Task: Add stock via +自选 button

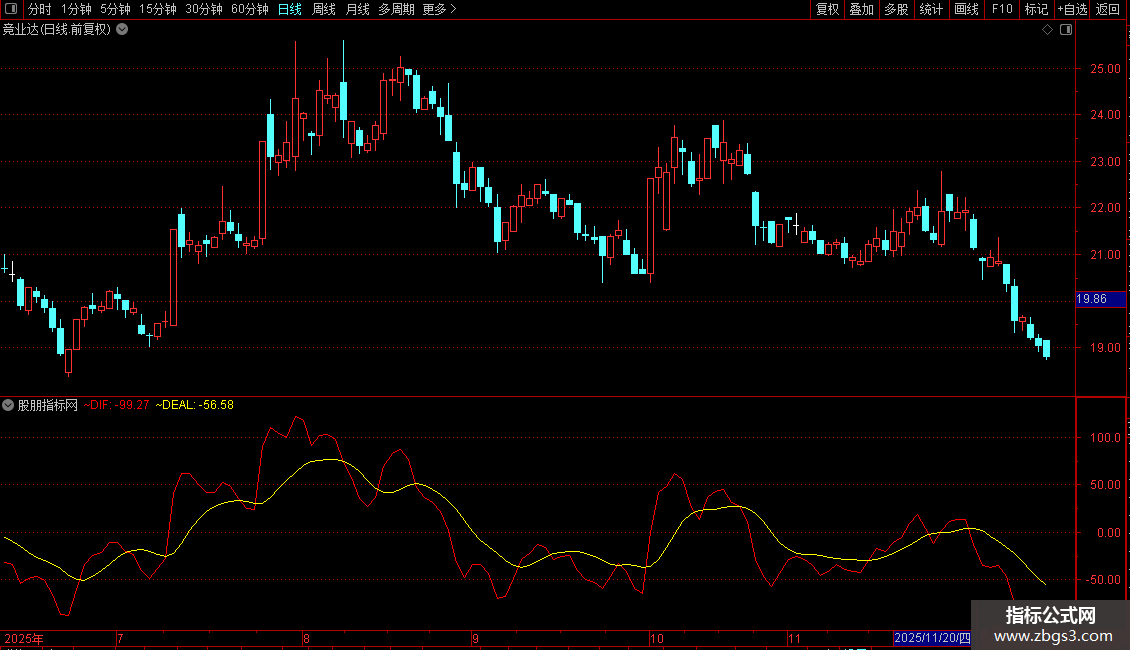Action: tap(1072, 9)
